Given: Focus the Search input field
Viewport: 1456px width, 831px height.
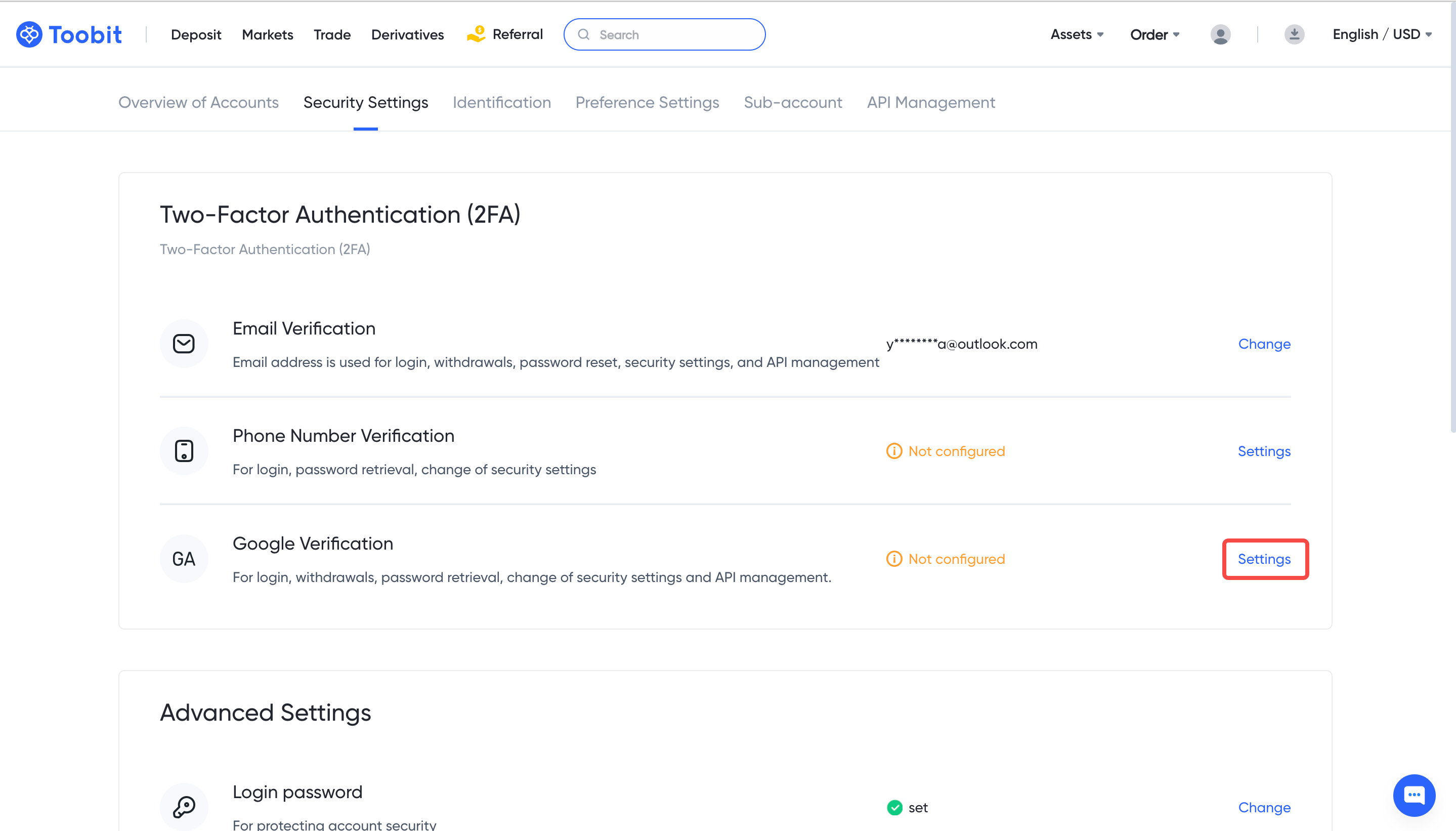Looking at the screenshot, I should tap(673, 34).
